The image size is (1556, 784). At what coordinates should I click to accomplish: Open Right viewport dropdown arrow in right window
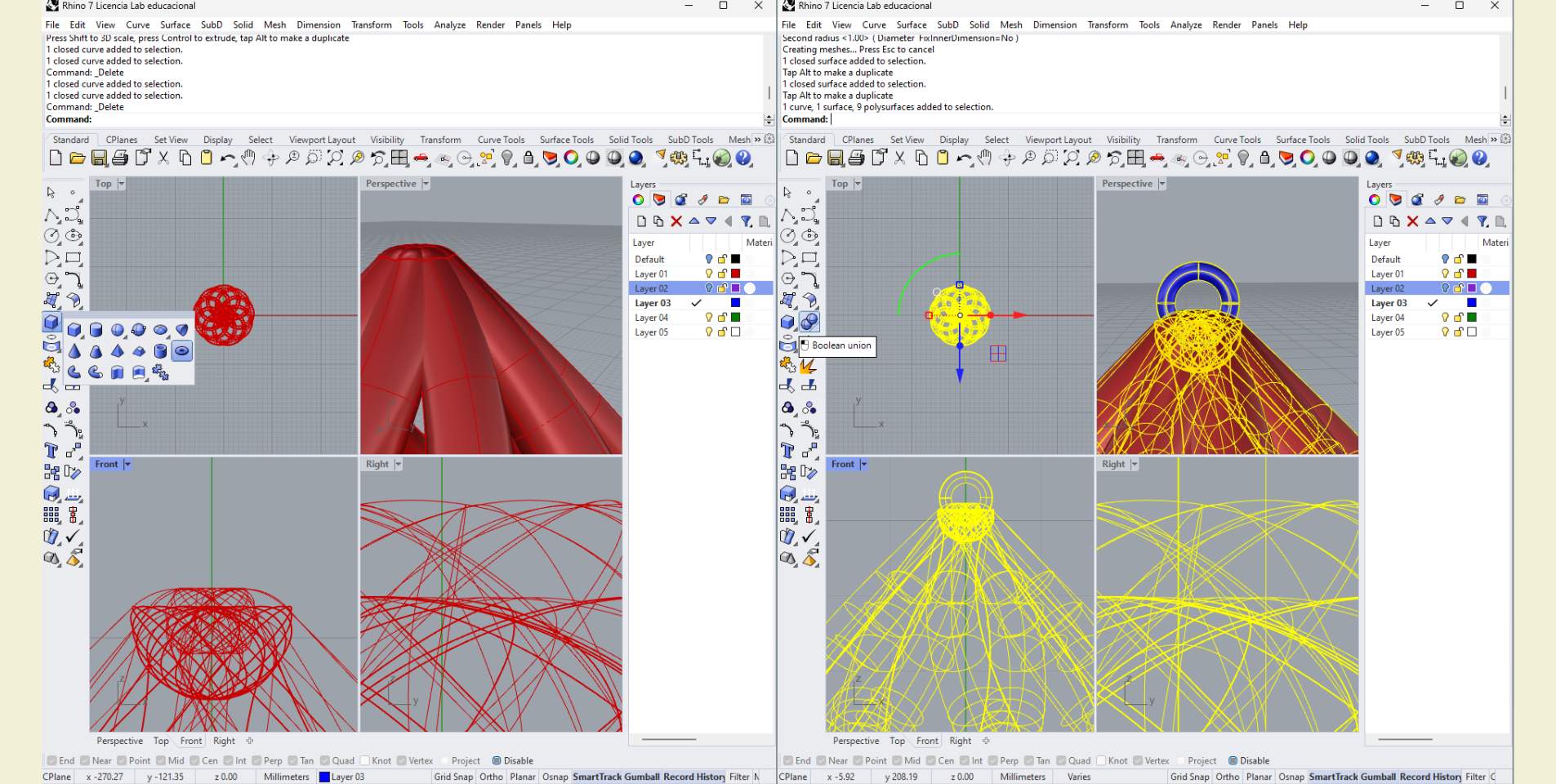[1134, 464]
